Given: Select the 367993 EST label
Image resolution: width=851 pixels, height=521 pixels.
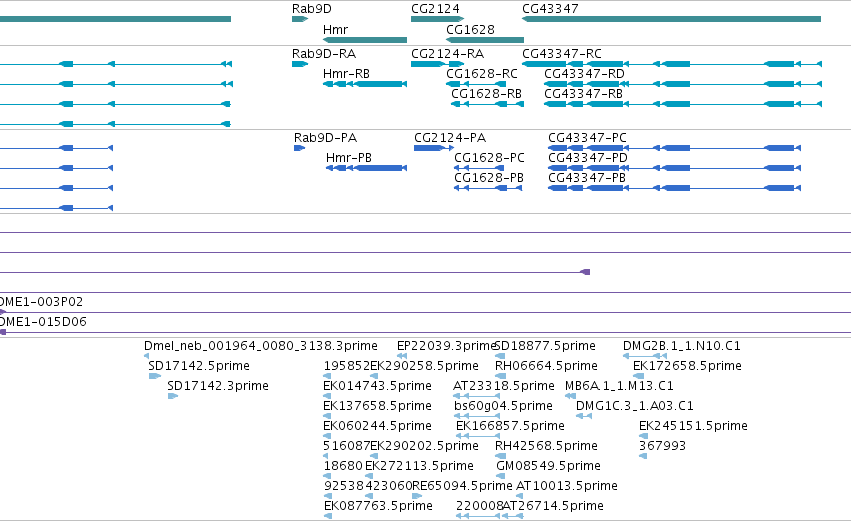Looking at the screenshot, I should pos(662,446).
